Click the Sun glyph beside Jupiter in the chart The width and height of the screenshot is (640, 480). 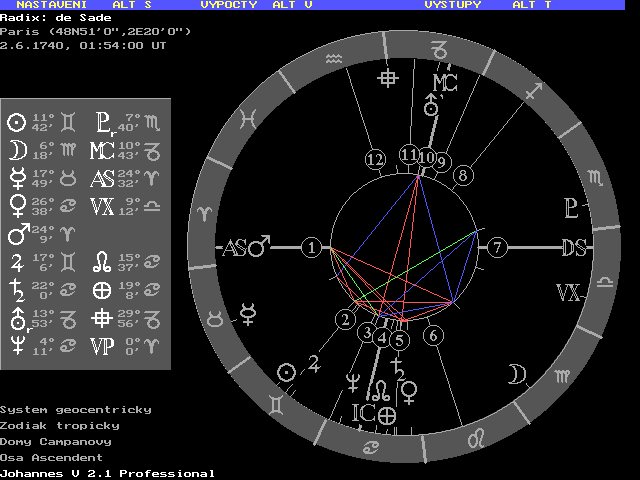click(287, 371)
